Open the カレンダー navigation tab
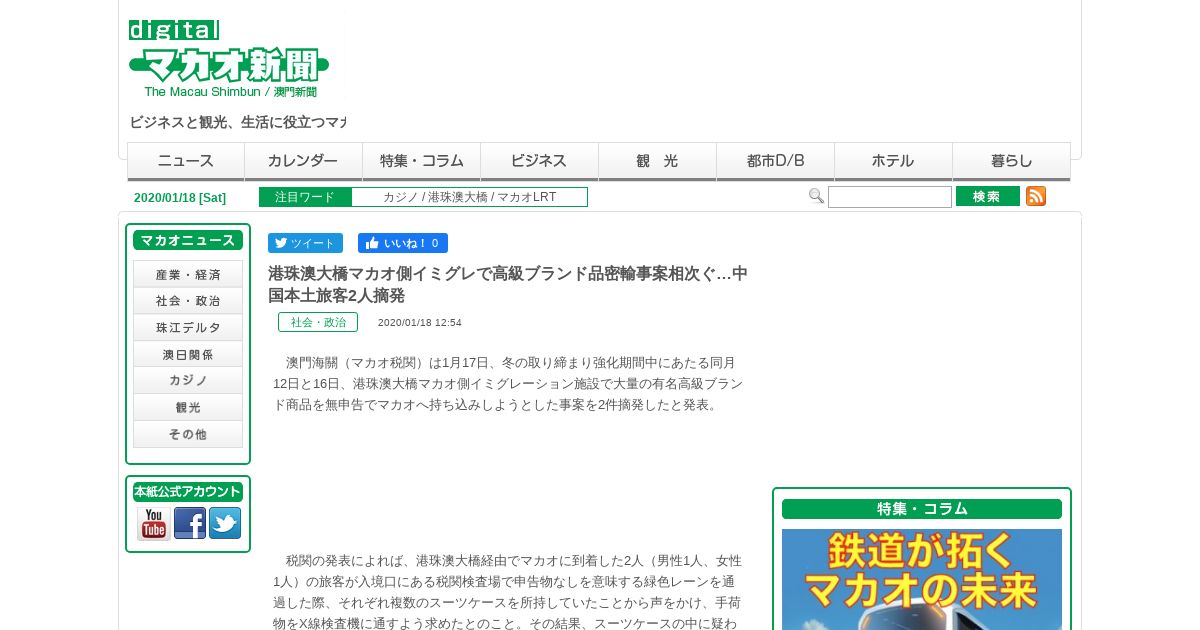The height and width of the screenshot is (630, 1200). coord(304,161)
